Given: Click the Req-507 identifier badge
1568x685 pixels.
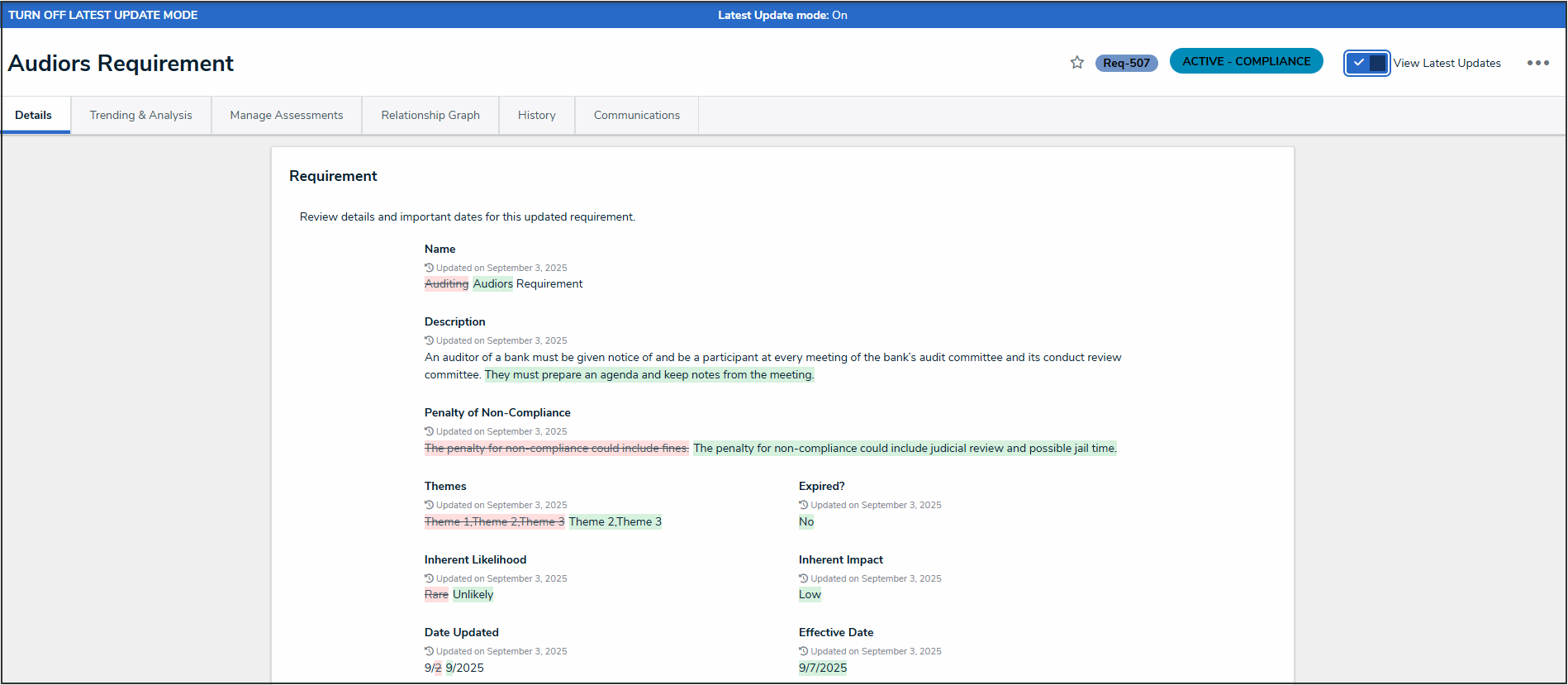Looking at the screenshot, I should coord(1126,63).
